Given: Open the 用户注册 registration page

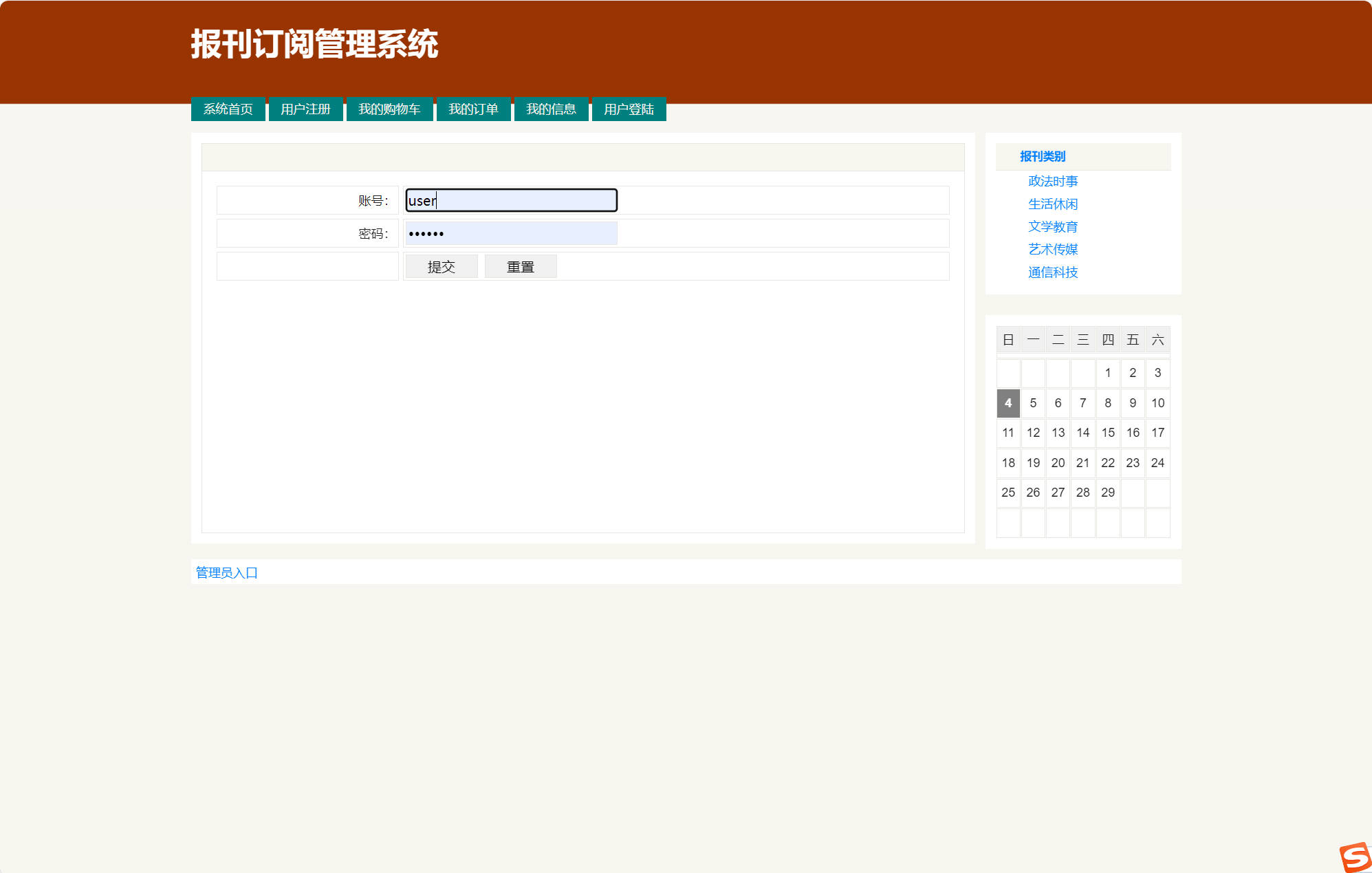Looking at the screenshot, I should tap(305, 108).
